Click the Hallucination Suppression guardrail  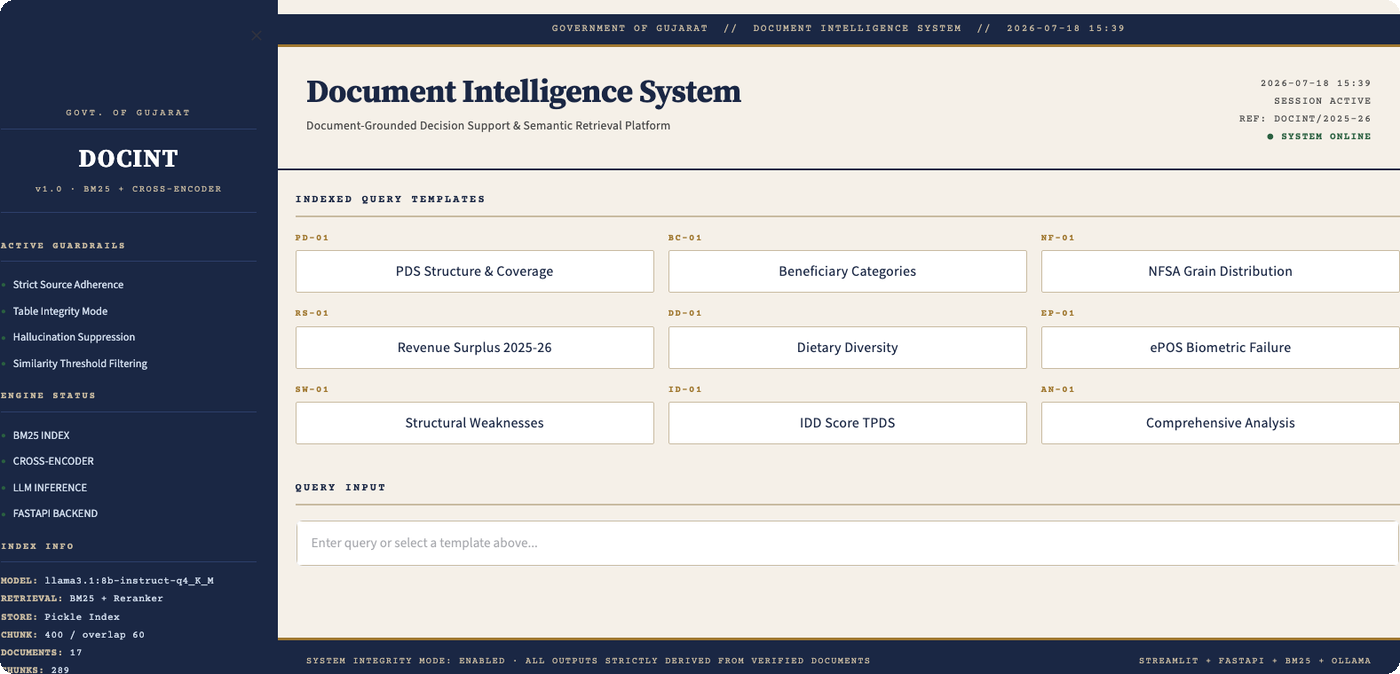74,337
